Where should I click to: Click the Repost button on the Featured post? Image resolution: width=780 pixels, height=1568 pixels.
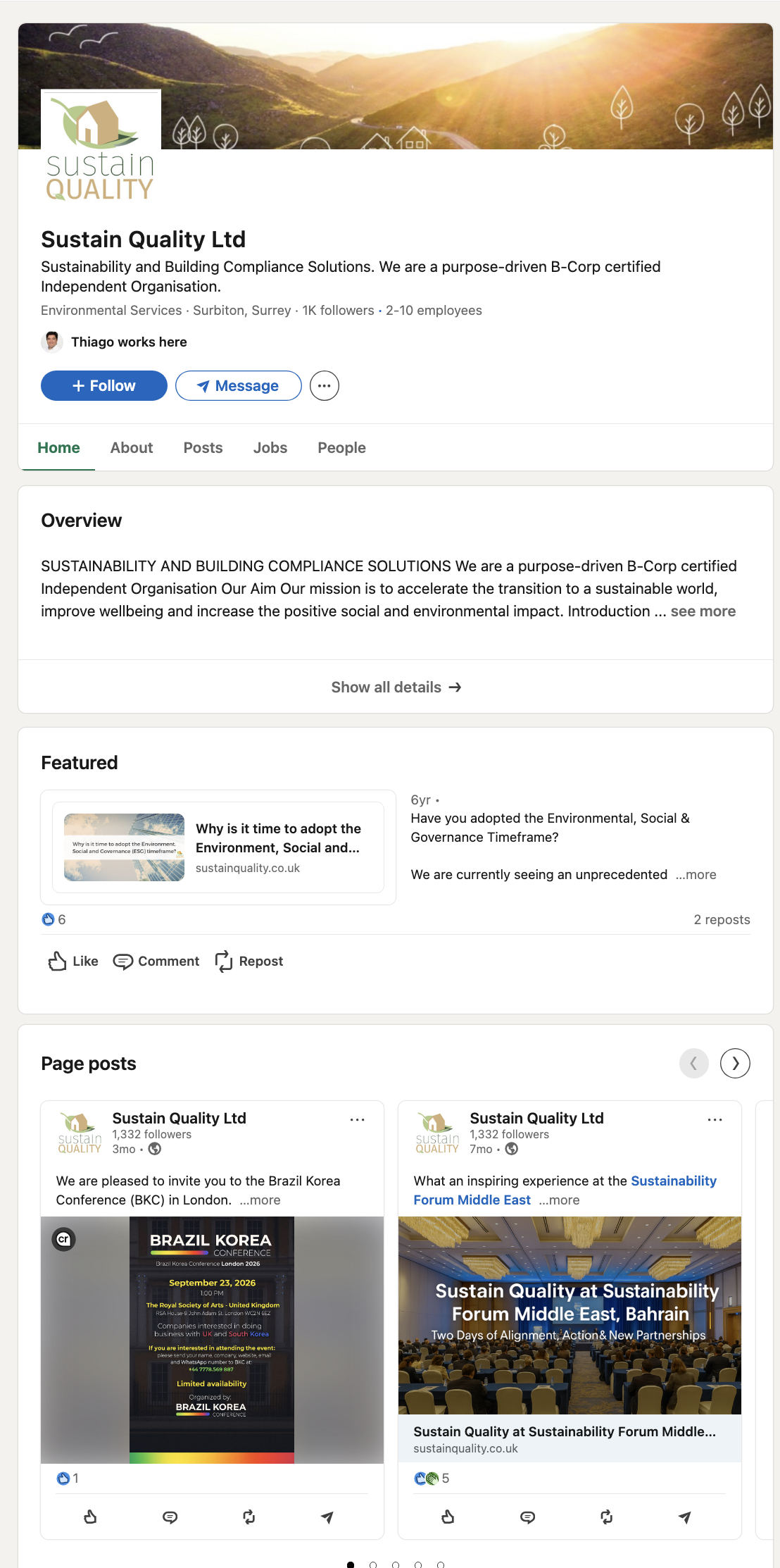[249, 961]
